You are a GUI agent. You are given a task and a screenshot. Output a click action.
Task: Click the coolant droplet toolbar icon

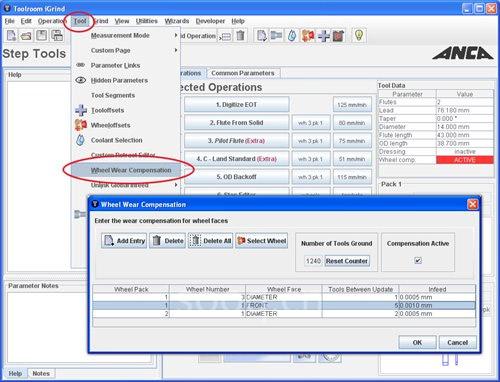coord(292,35)
